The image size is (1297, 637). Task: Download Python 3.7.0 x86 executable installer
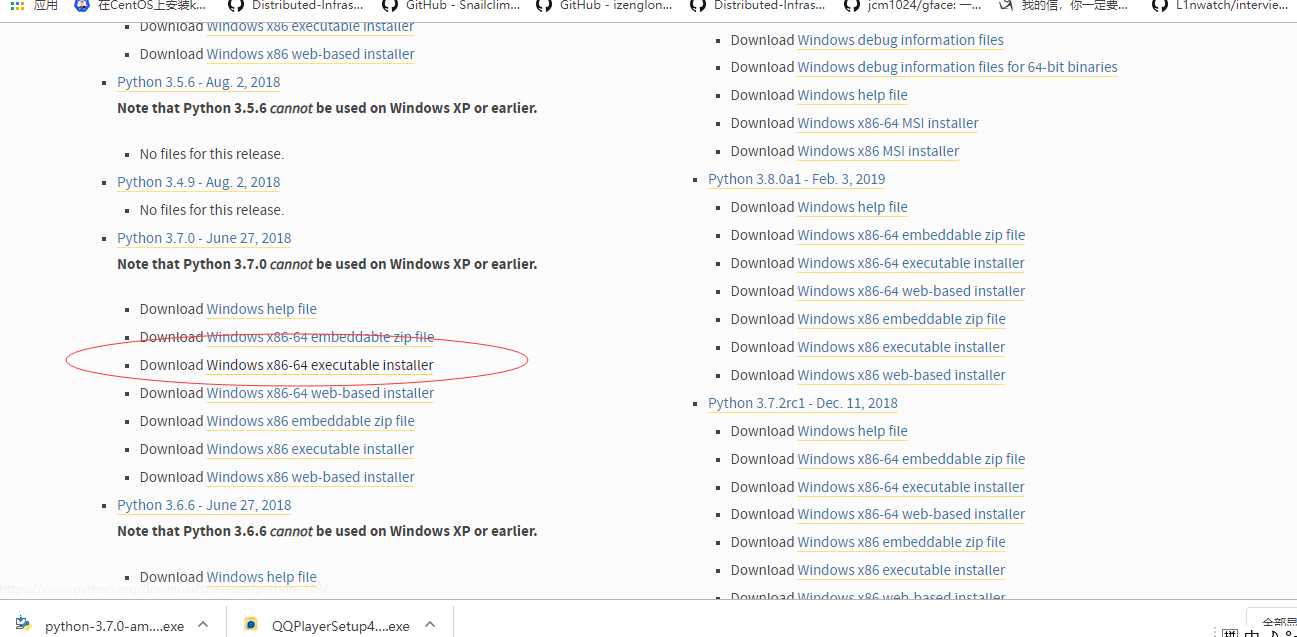310,449
